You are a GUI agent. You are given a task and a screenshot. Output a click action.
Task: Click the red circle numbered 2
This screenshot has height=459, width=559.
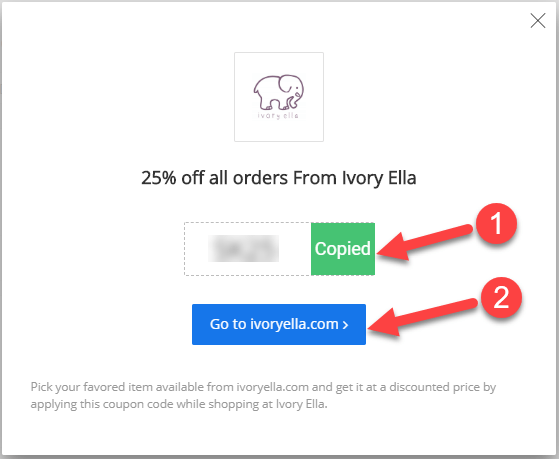(x=501, y=297)
